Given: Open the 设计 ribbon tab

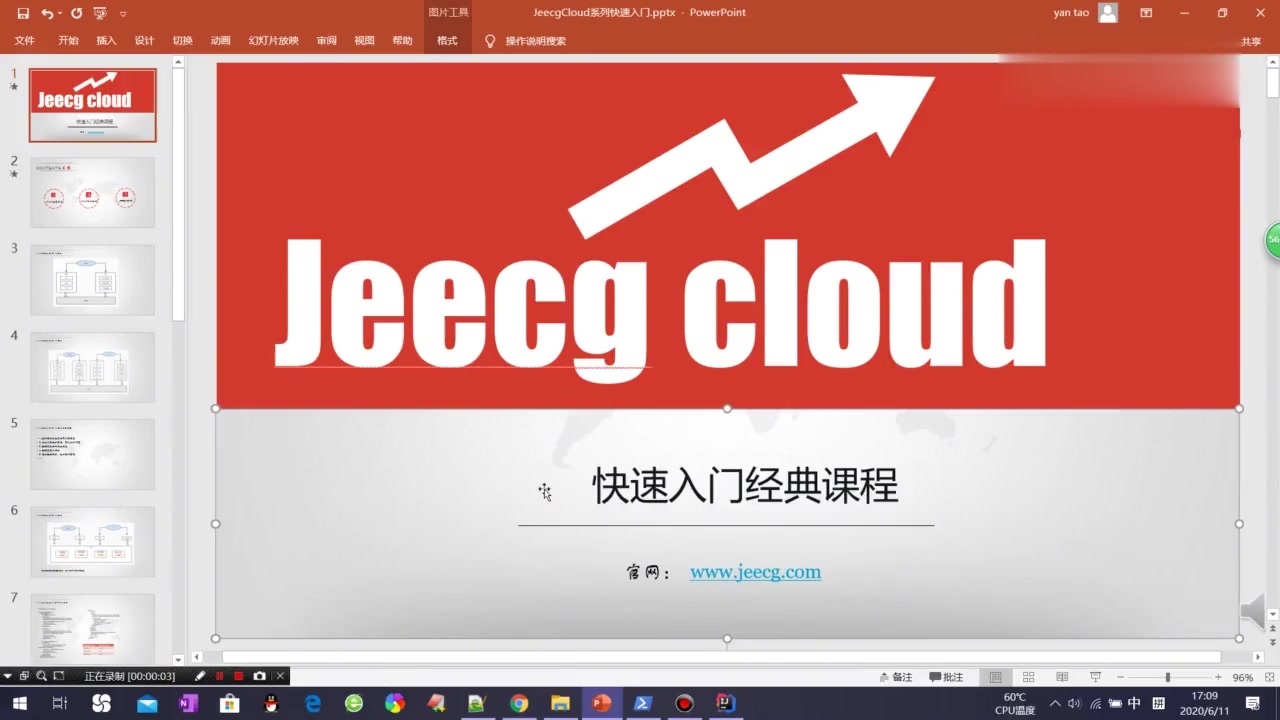Looking at the screenshot, I should pos(144,41).
